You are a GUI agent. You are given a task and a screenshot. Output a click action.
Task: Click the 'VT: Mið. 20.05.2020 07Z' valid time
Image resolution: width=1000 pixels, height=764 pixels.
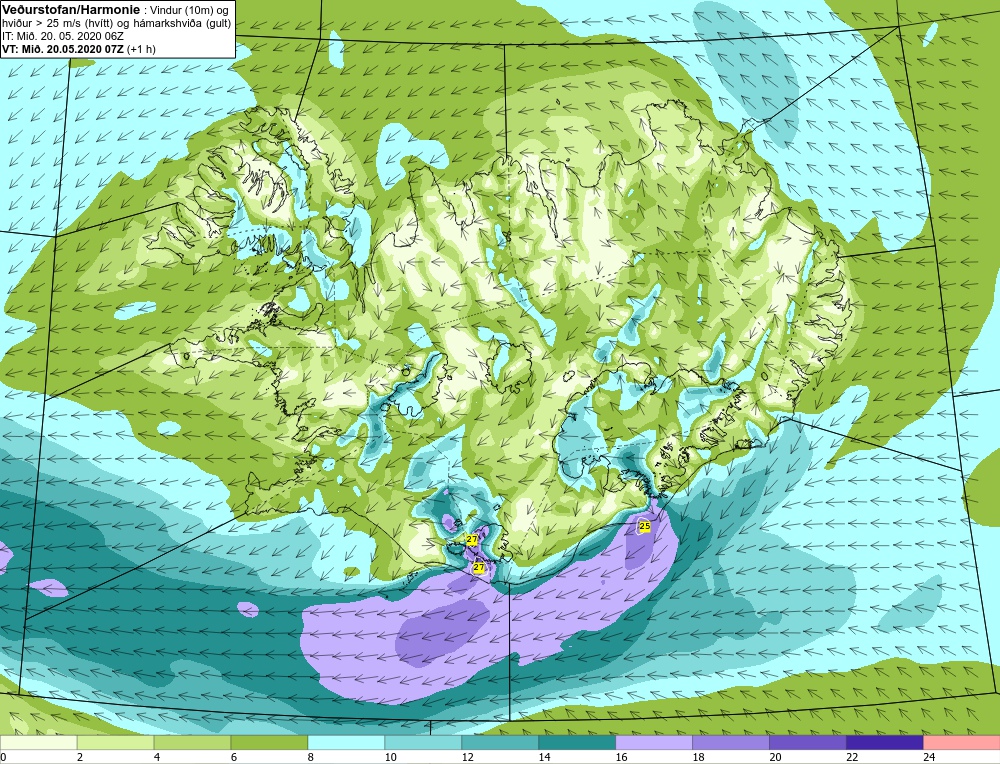click(63, 49)
